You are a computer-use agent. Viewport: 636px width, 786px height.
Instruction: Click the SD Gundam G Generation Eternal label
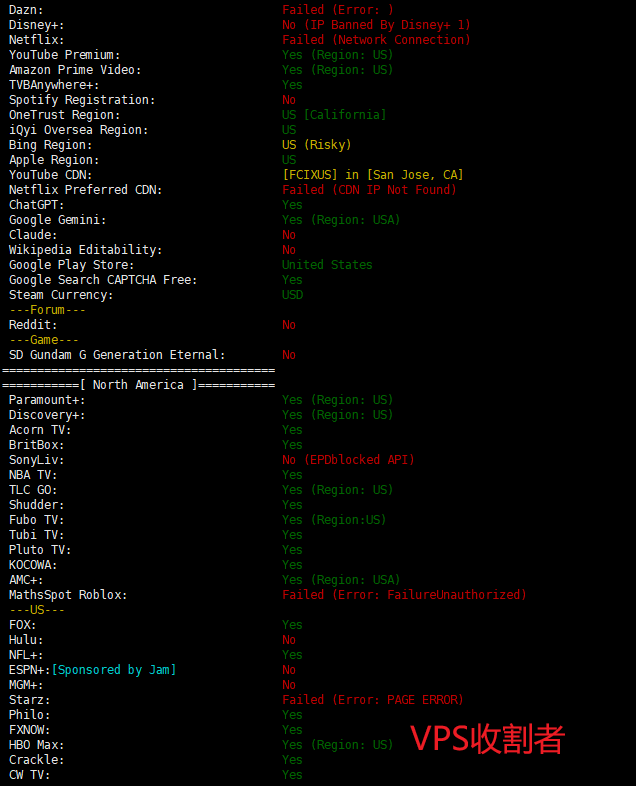117,355
